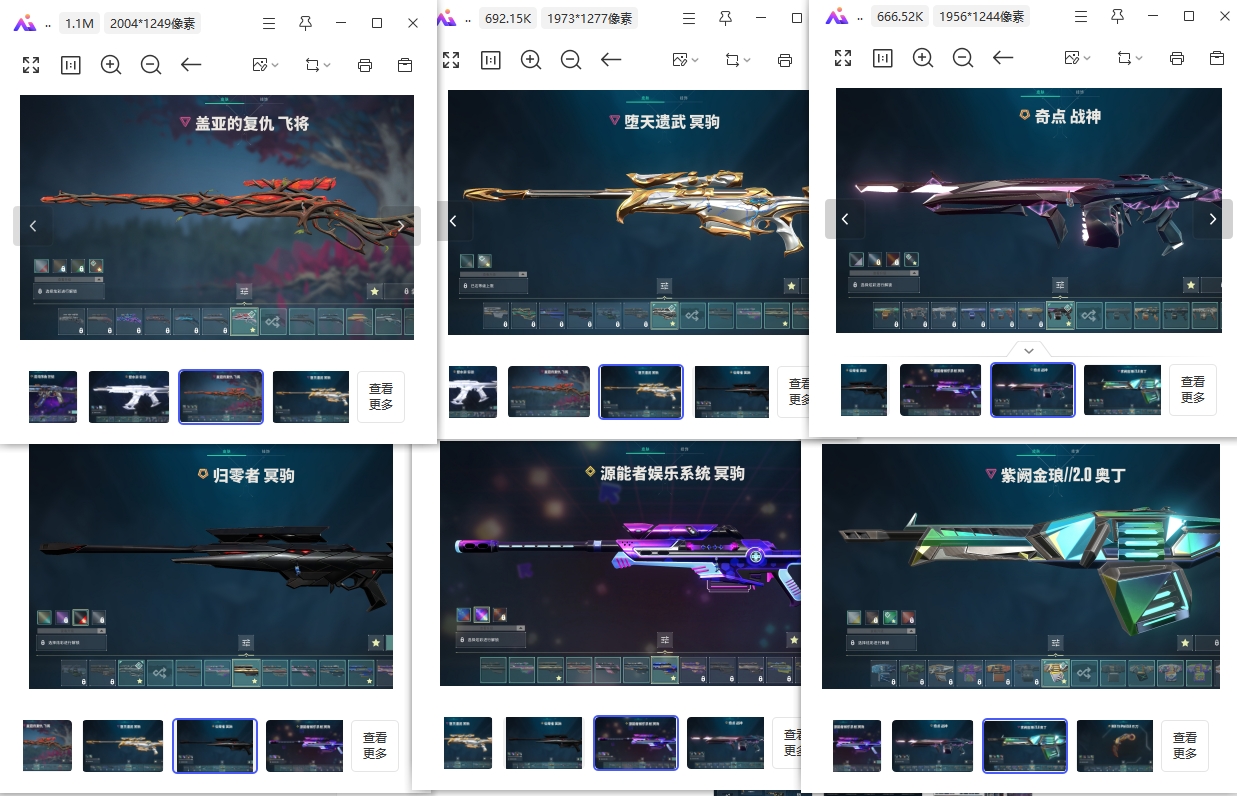1237x796 pixels.
Task: Print the image from the 666.52K window
Action: (x=1177, y=58)
